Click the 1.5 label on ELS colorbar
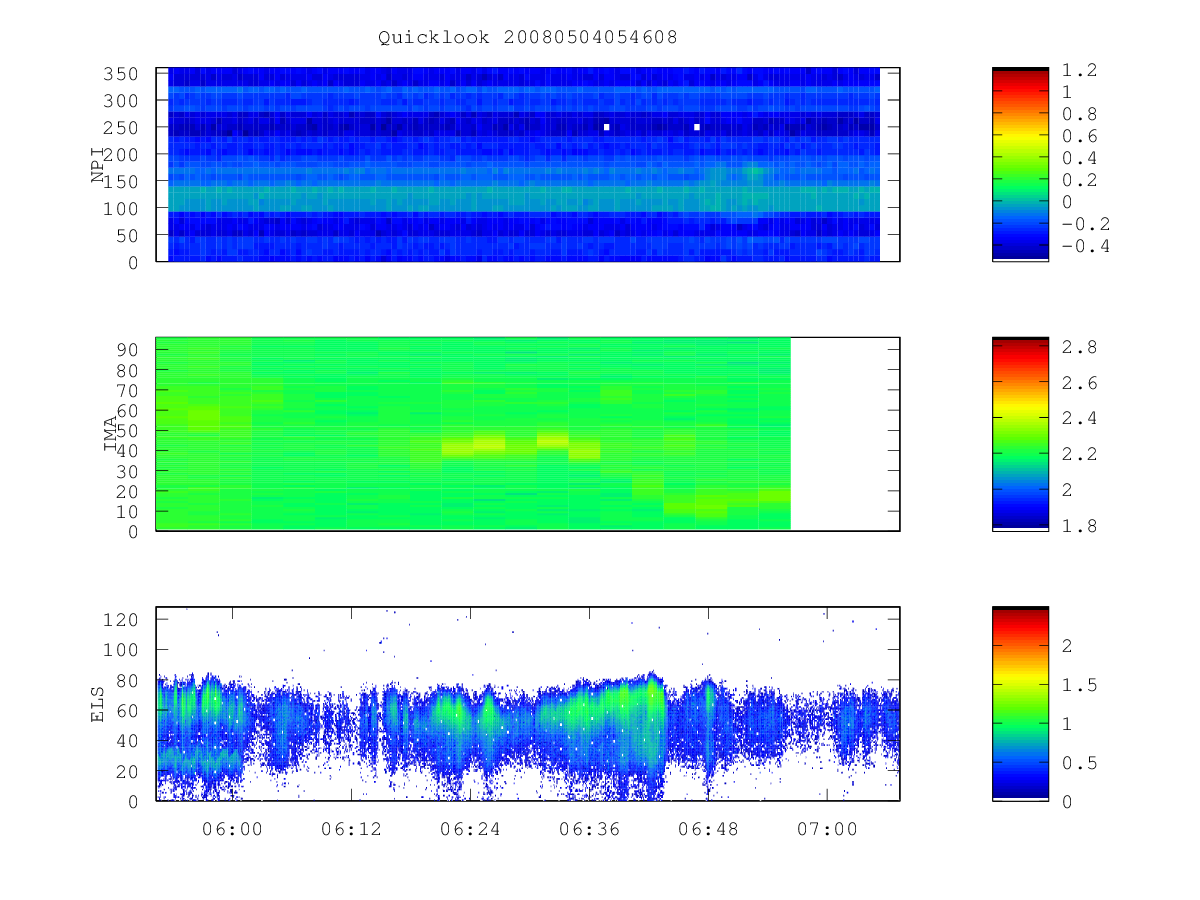 pyautogui.click(x=1079, y=685)
